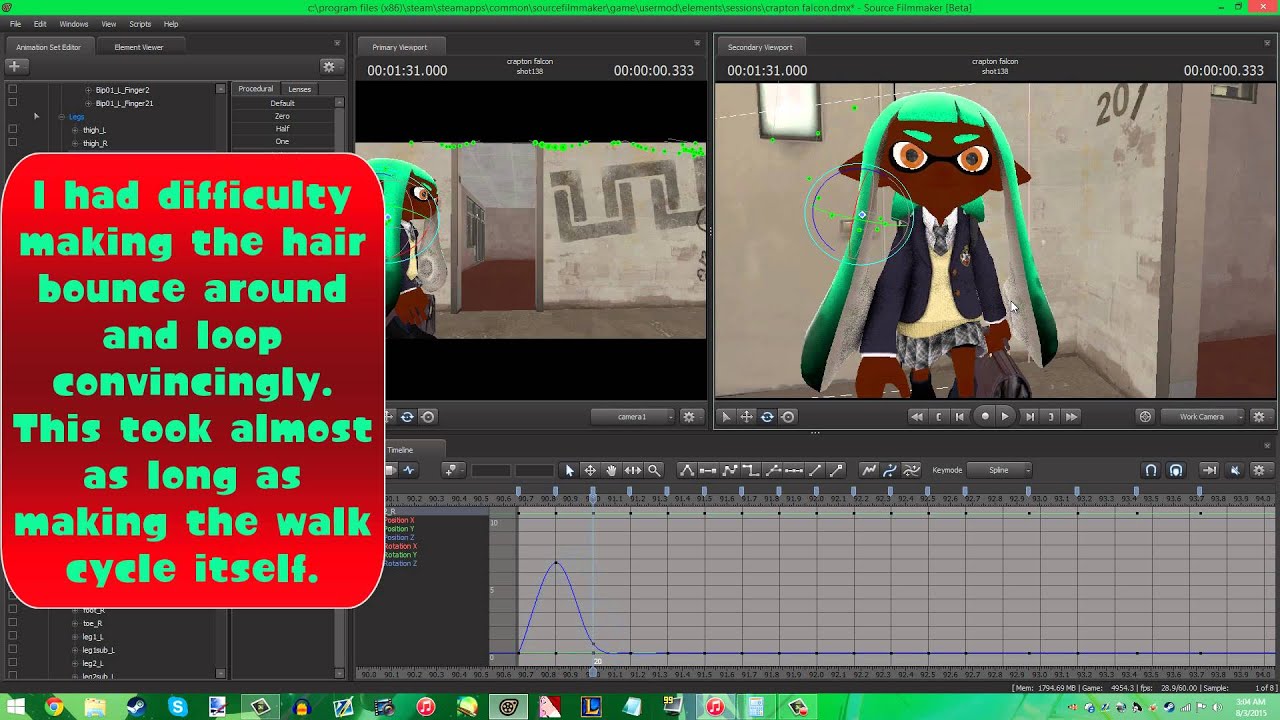Tick the checkbox beside toe_R
The height and width of the screenshot is (720, 1280).
coord(12,623)
